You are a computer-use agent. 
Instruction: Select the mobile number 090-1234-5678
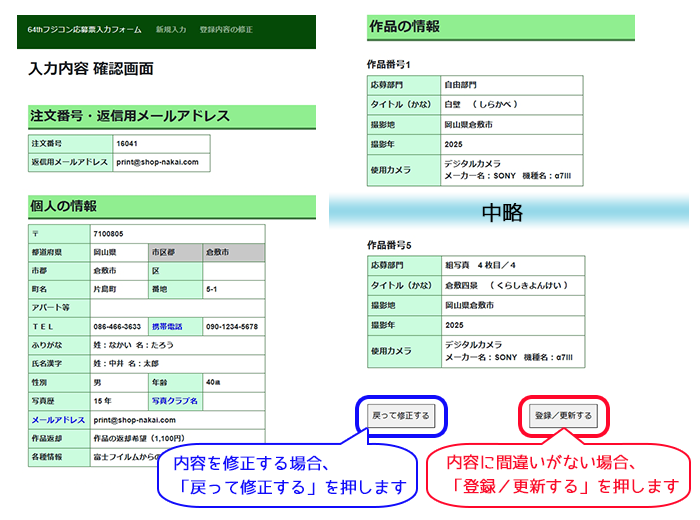[x=232, y=326]
